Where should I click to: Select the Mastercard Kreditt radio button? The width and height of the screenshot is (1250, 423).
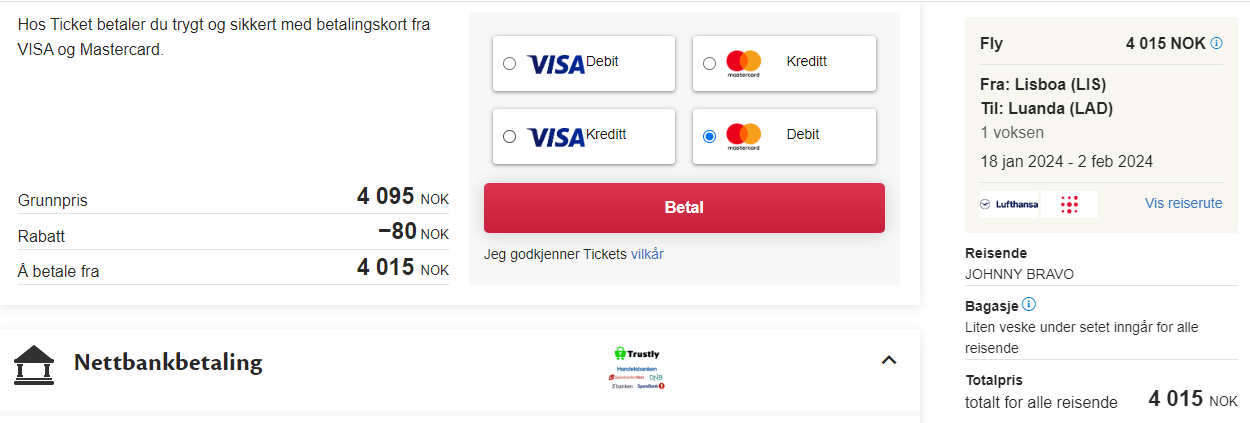tap(710, 64)
